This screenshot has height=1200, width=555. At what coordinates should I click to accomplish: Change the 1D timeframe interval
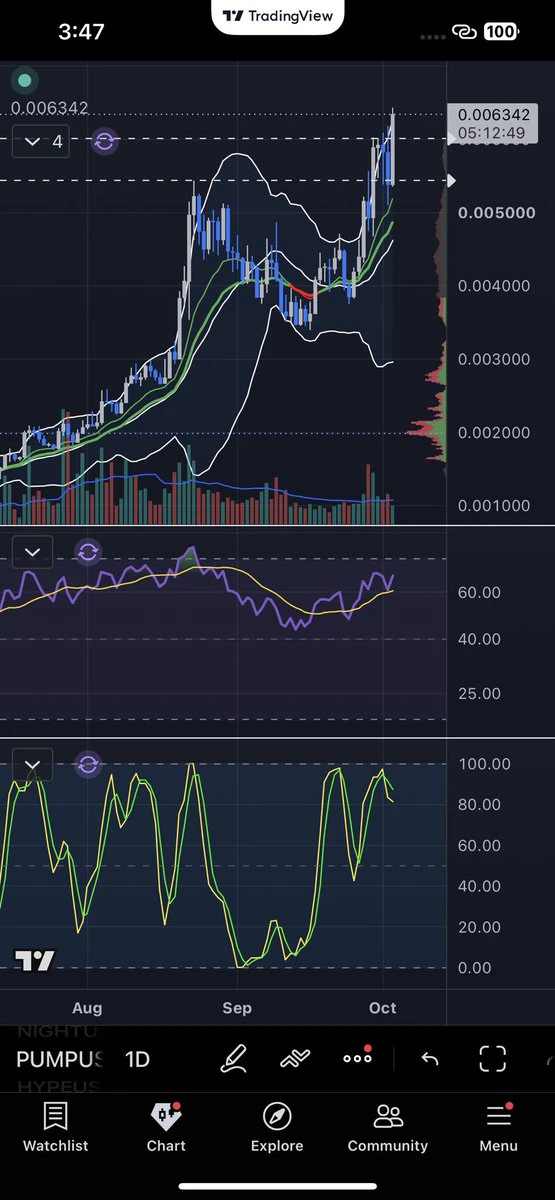(137, 1059)
